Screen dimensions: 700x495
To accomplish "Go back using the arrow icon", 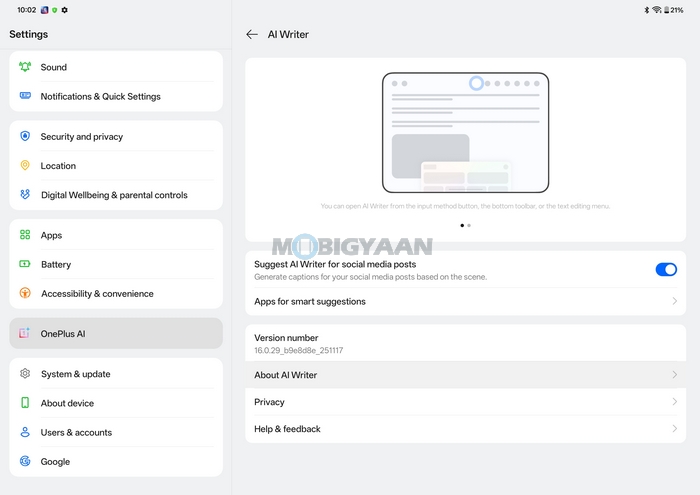I will click(252, 34).
